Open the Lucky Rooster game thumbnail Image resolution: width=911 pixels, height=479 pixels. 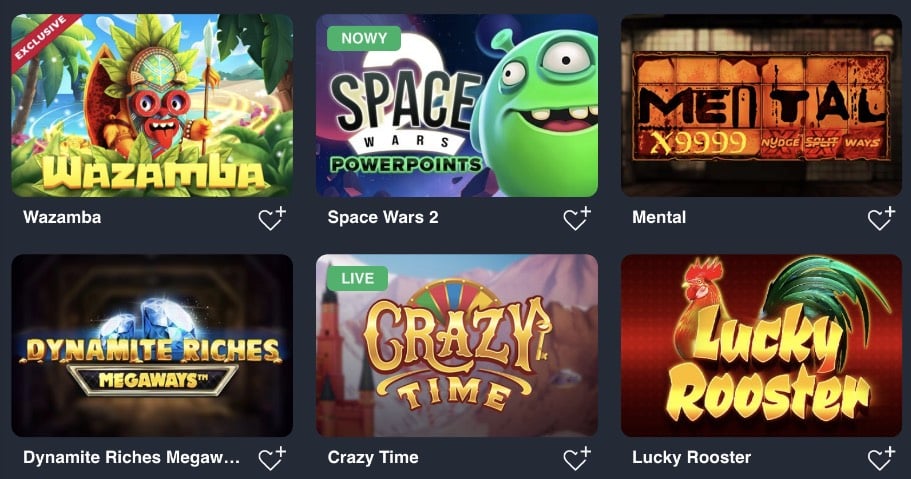(x=761, y=345)
